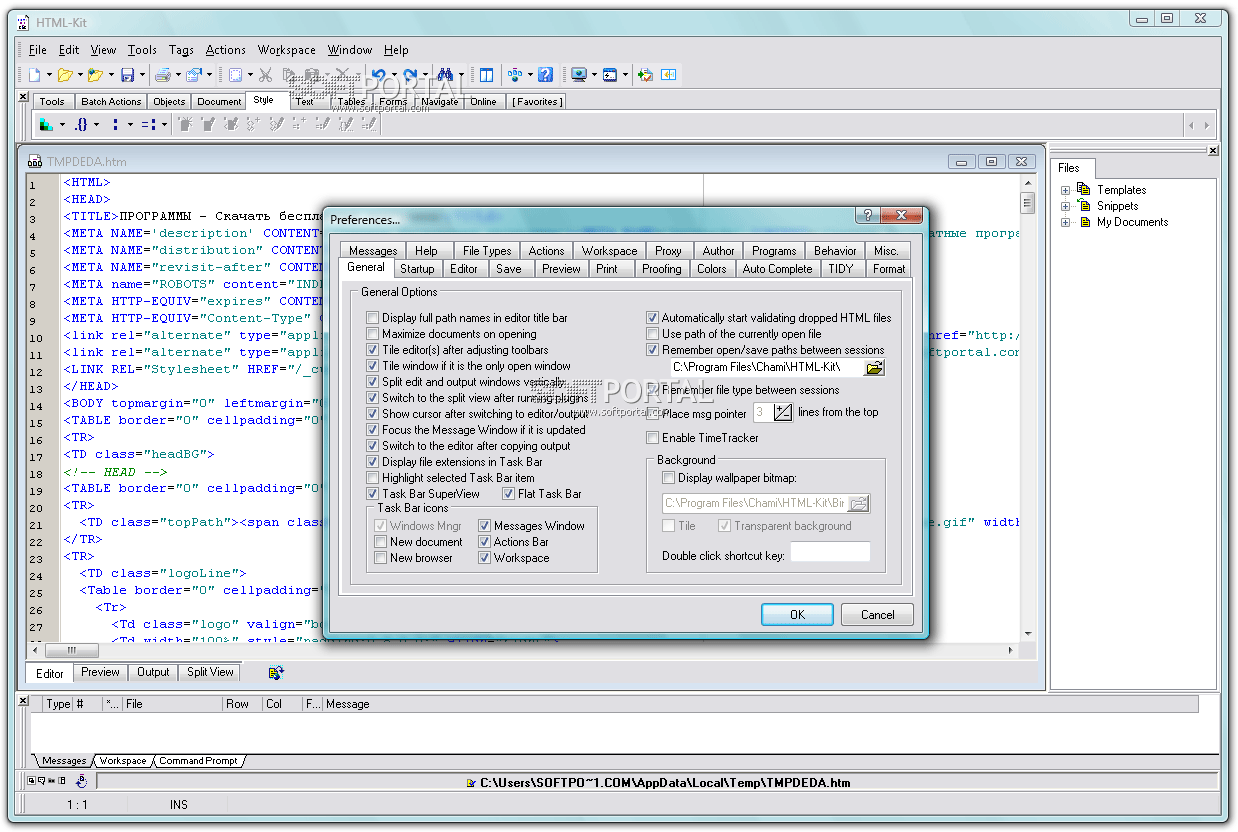This screenshot has height=832, width=1238.
Task: Check Display wallpaper bitmap
Action: coord(669,478)
